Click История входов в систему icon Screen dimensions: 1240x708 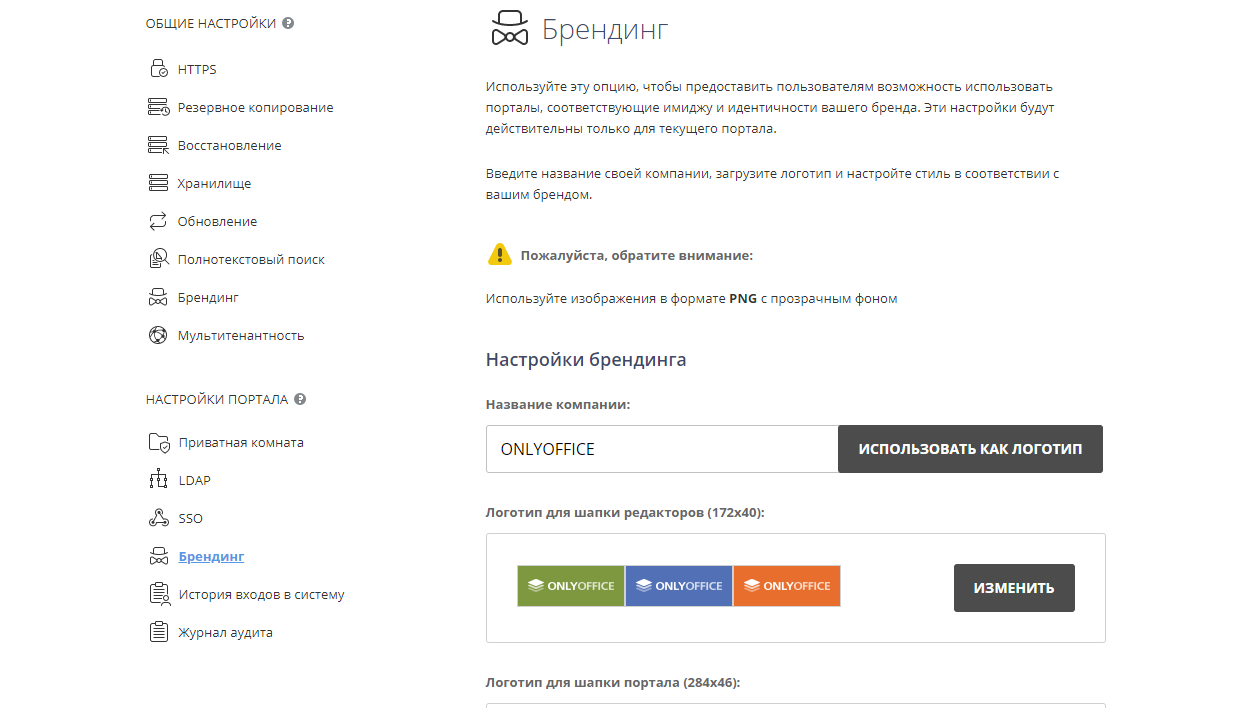tap(159, 594)
